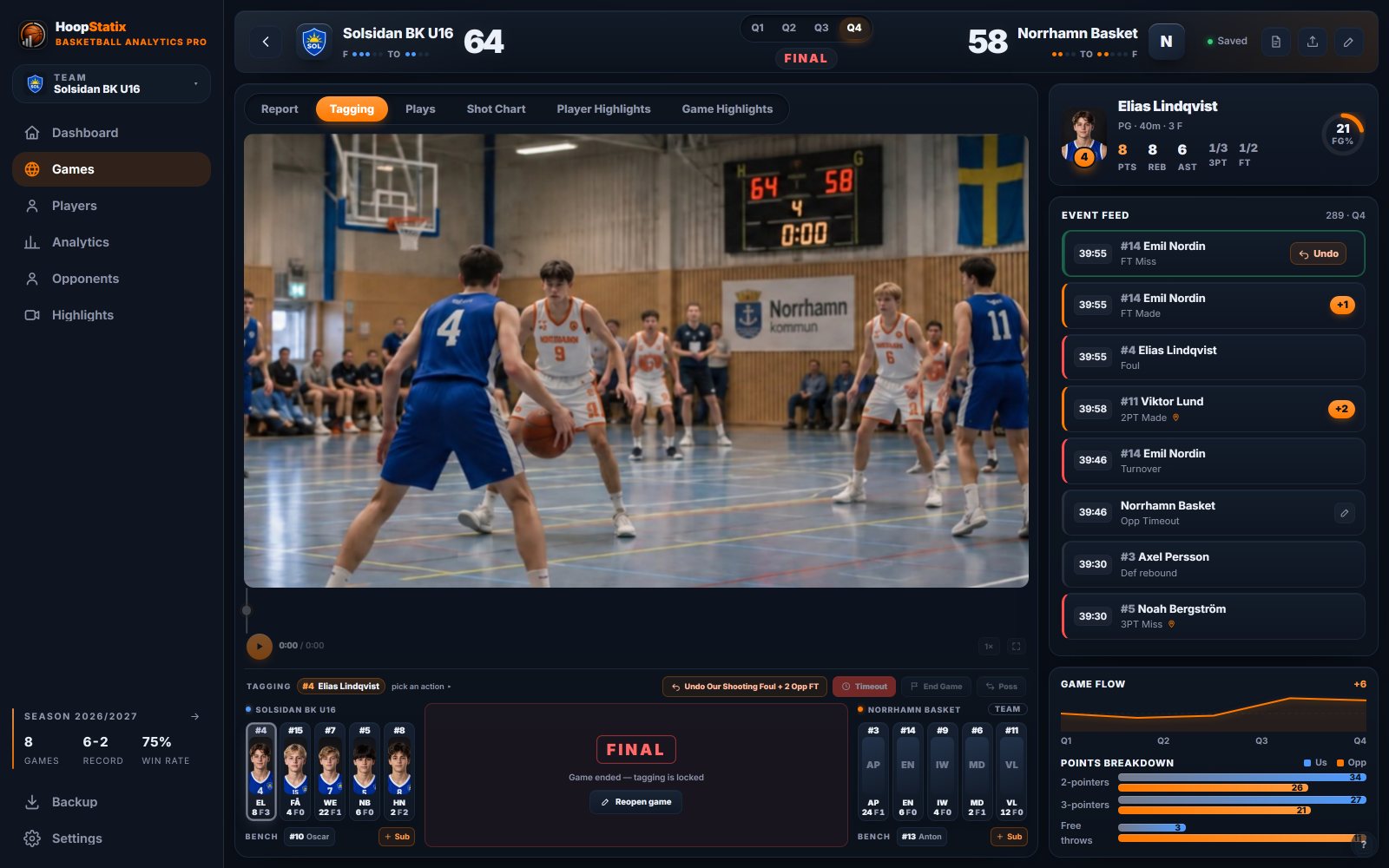Click the Solsidan BK U16 team crest in header
The height and width of the screenshot is (868, 1389).
point(314,42)
